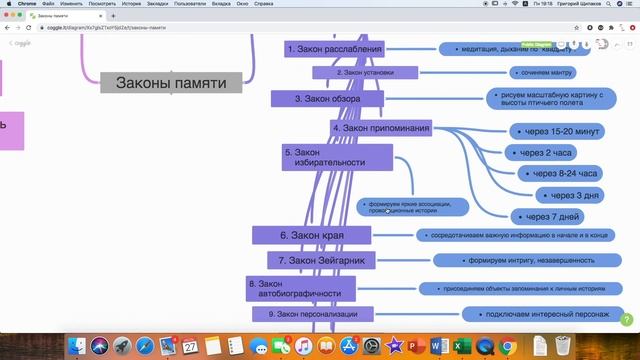640x360 pixels.
Task: Select the central node Законы памяти
Action: [x=171, y=83]
